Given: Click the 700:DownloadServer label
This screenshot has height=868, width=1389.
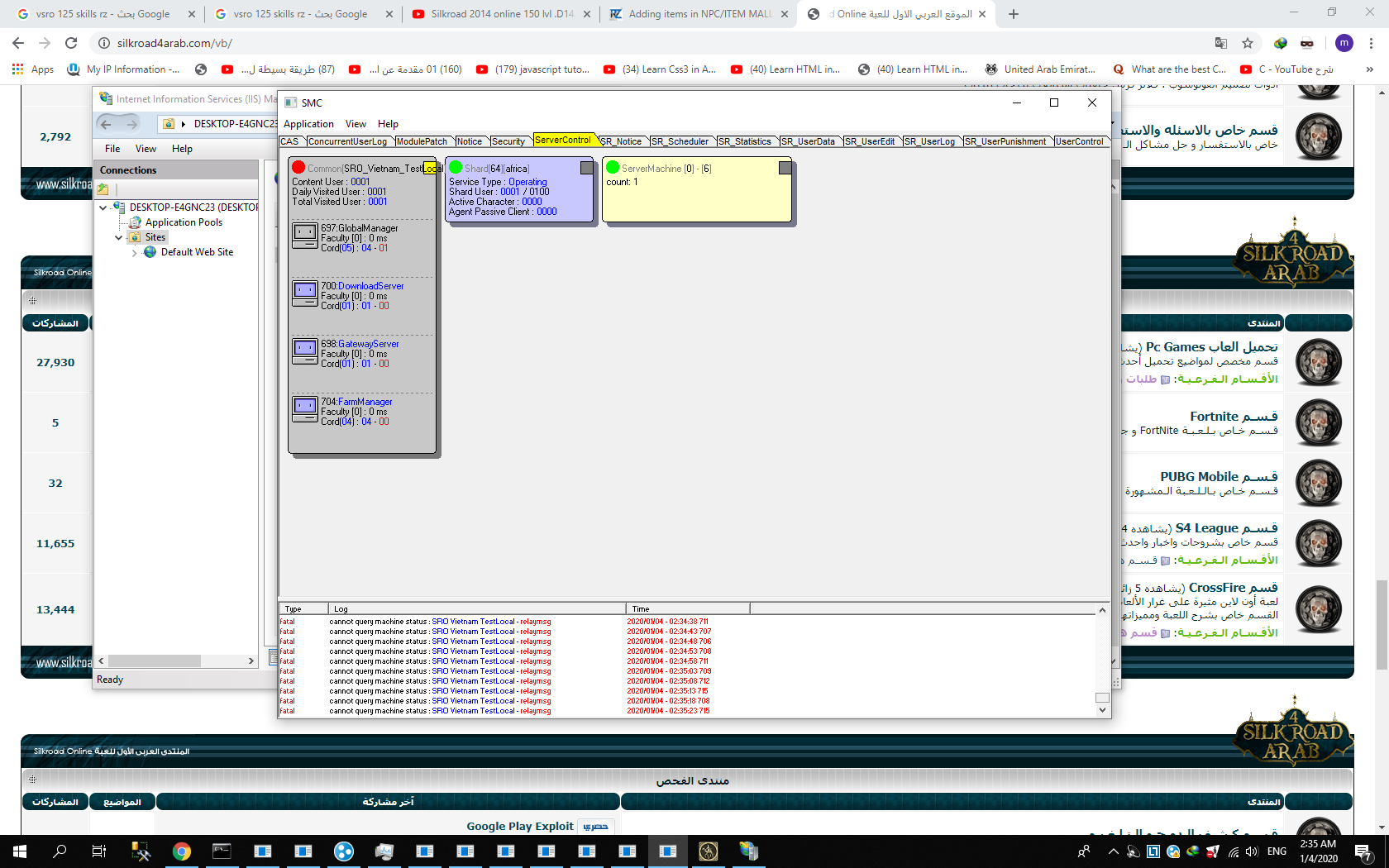Looking at the screenshot, I should pos(362,286).
